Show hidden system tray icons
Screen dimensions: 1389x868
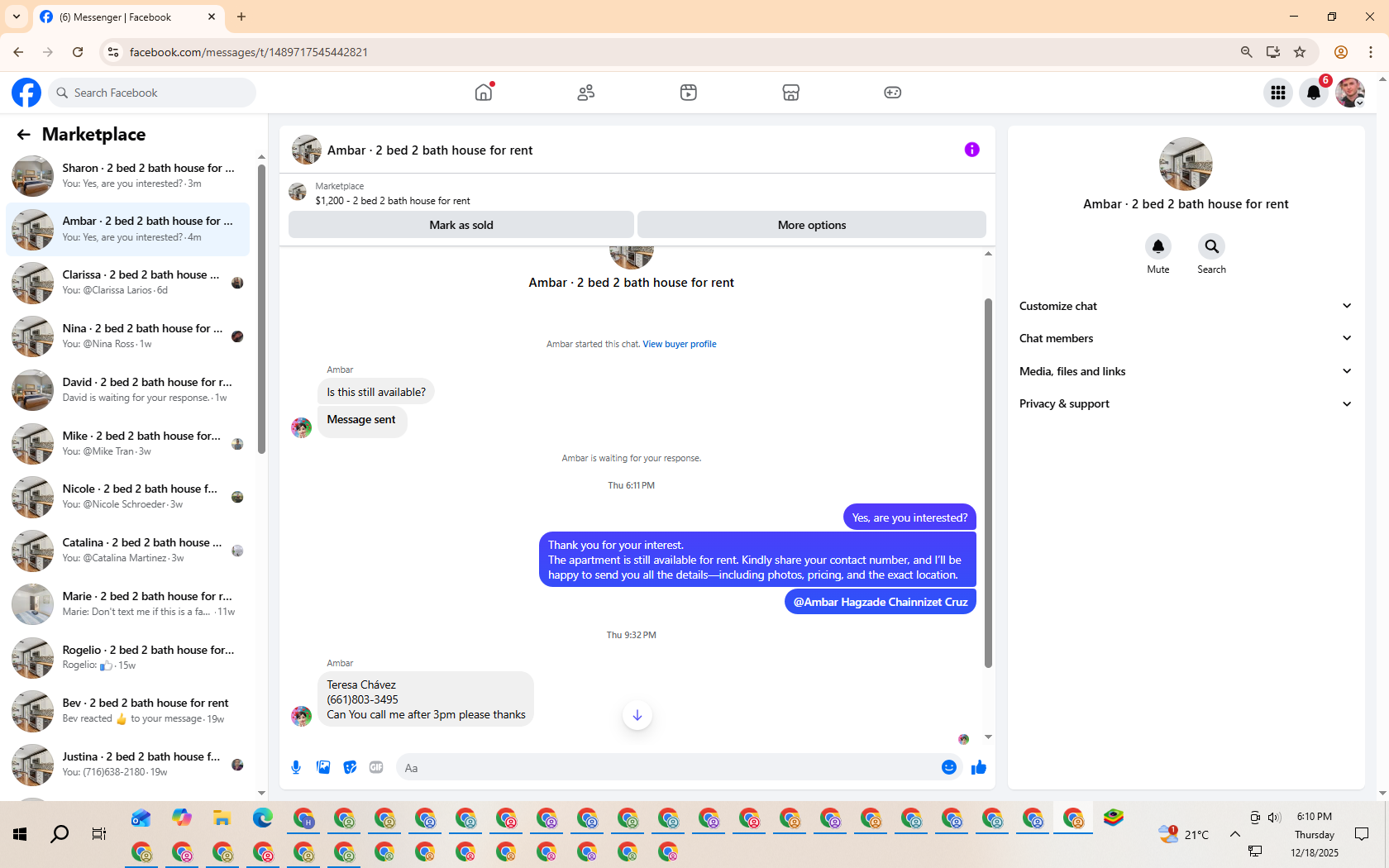[1234, 834]
